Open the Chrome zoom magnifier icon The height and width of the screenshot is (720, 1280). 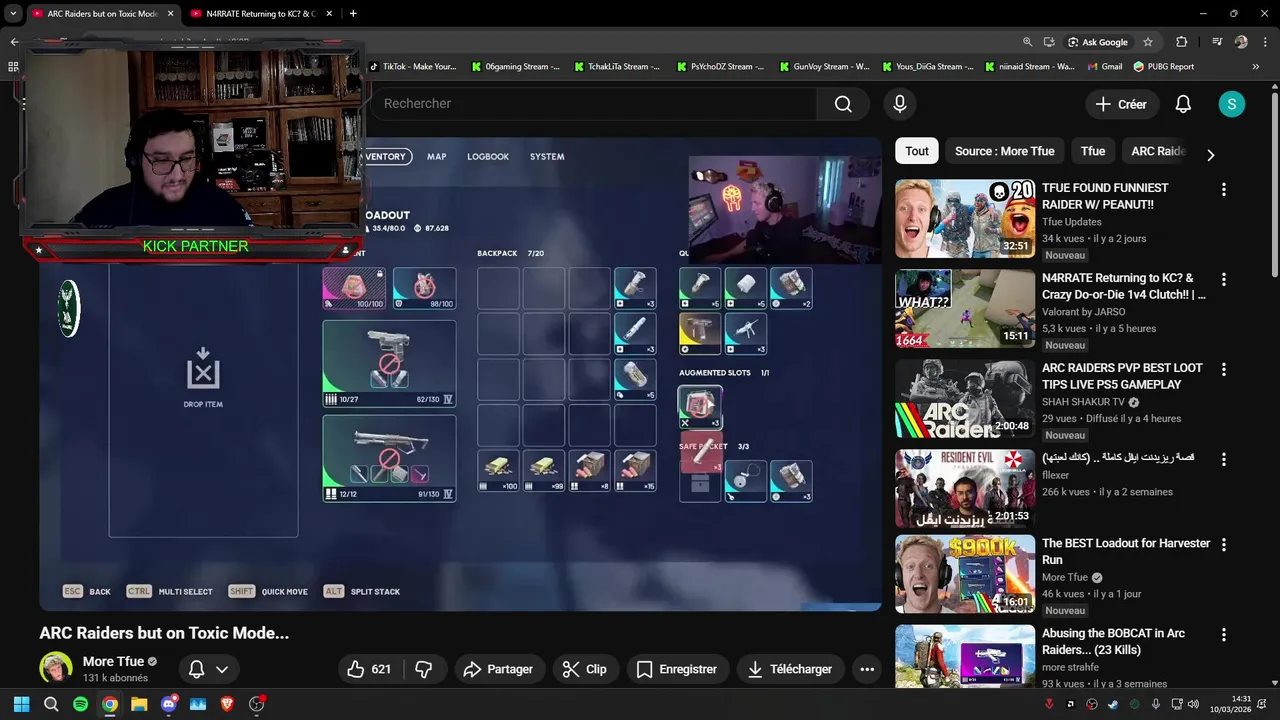pos(1027,42)
